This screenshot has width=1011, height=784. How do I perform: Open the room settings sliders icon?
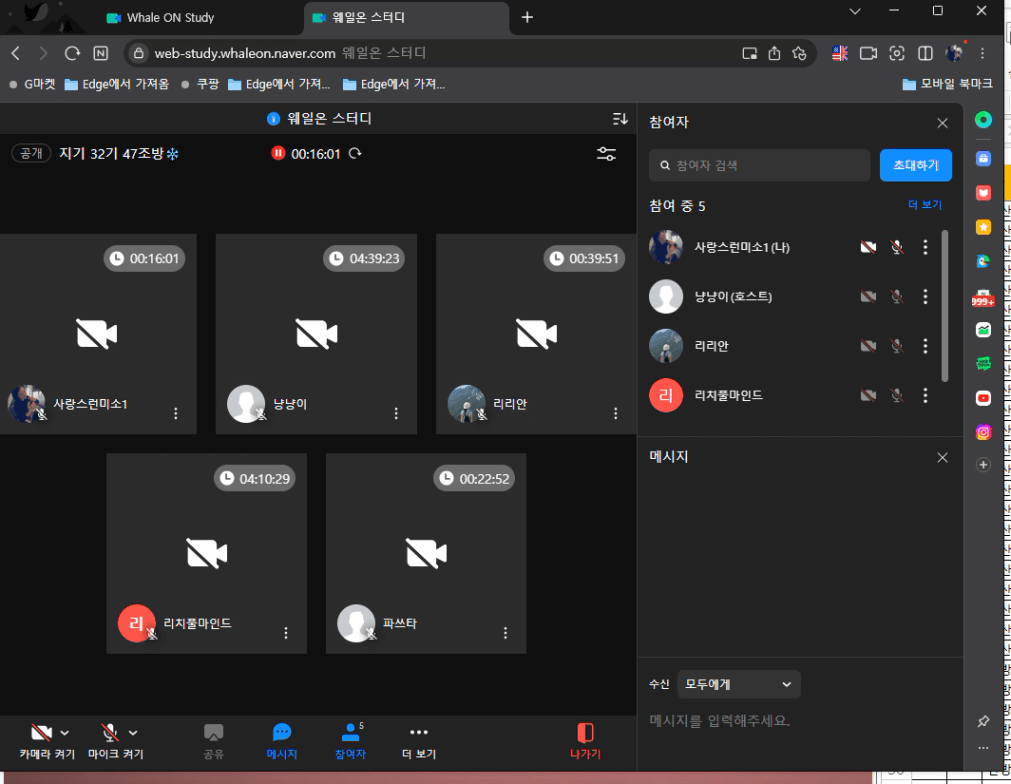point(606,153)
